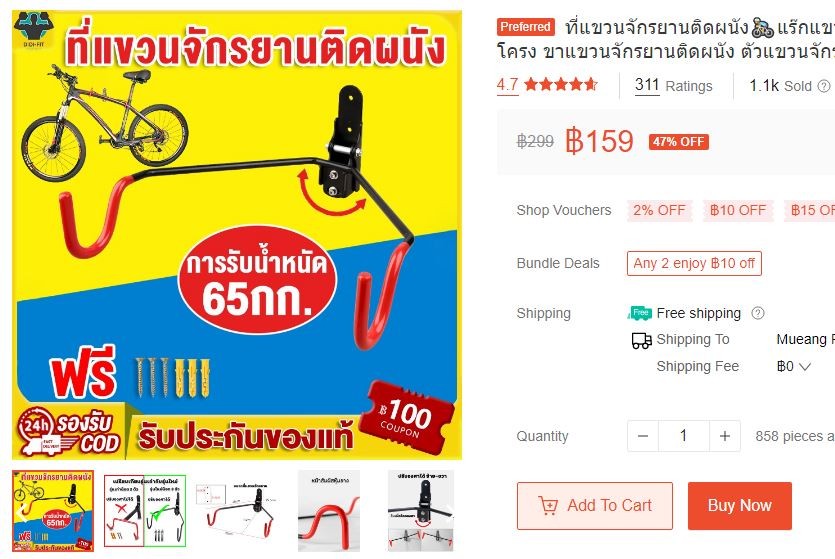Click the five star rating icons
Image resolution: width=835 pixels, height=559 pixels.
[561, 85]
